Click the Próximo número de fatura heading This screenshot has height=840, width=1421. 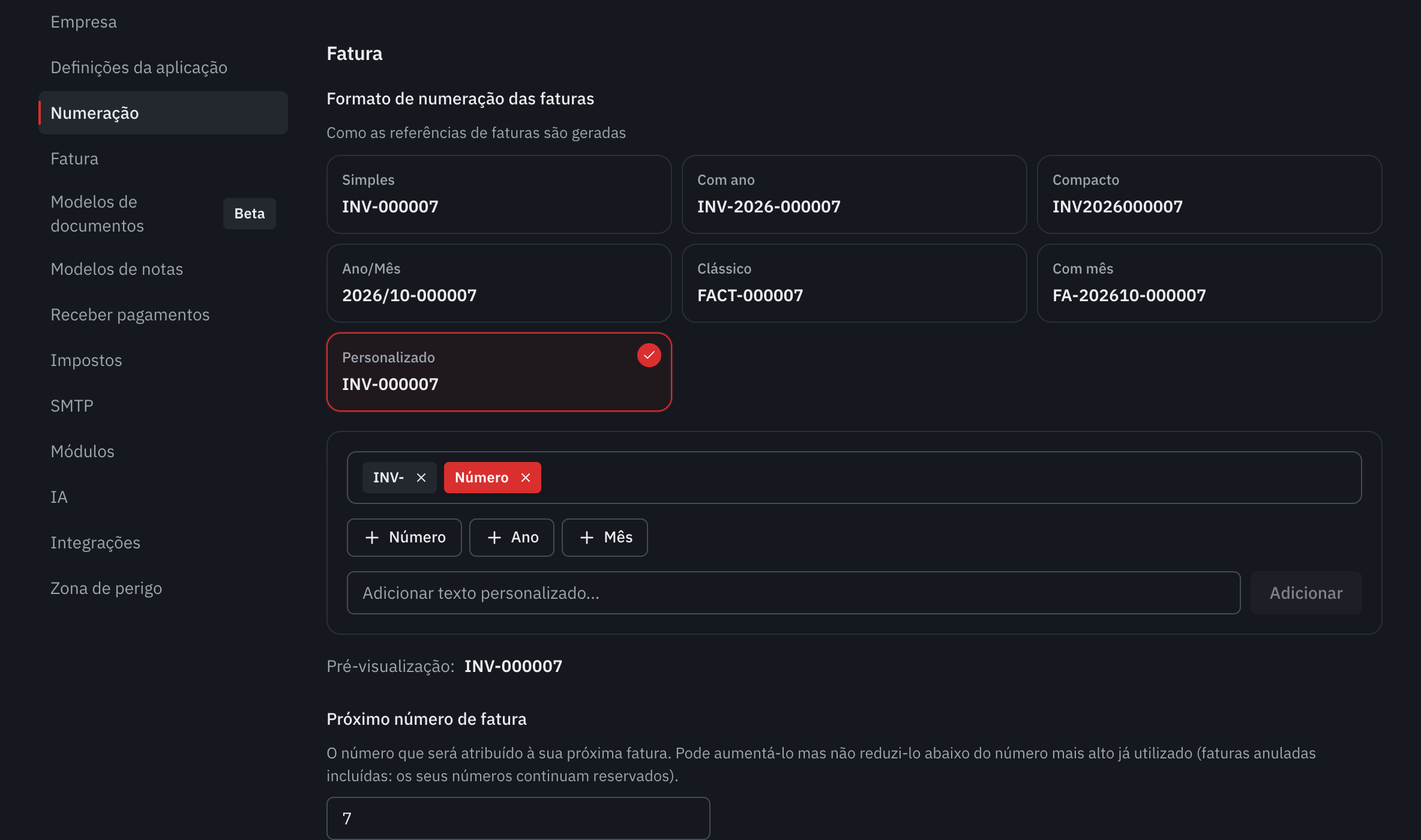[426, 719]
